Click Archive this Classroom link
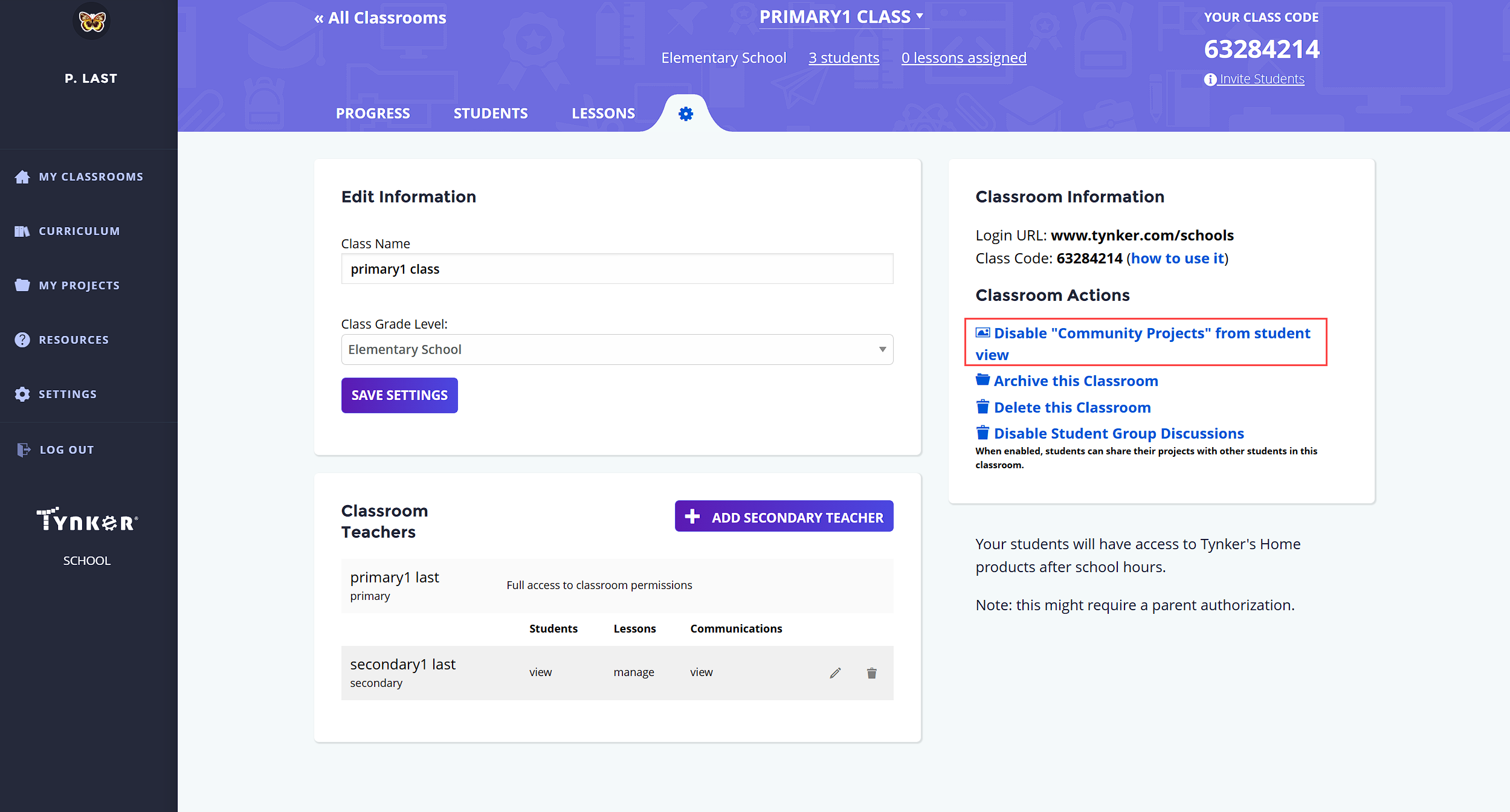Viewport: 1510px width, 812px height. (x=1076, y=381)
